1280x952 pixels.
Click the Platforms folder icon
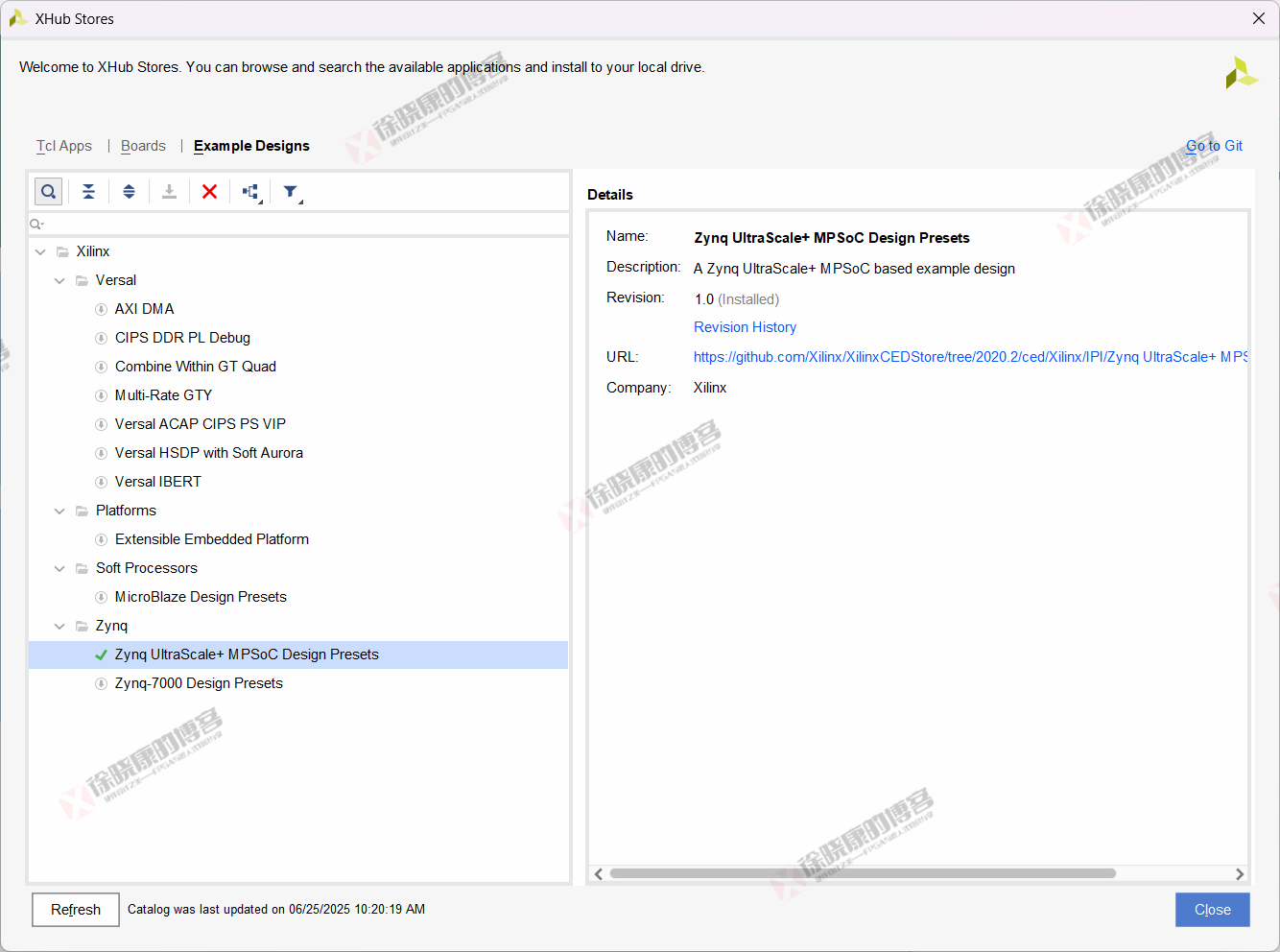point(82,511)
